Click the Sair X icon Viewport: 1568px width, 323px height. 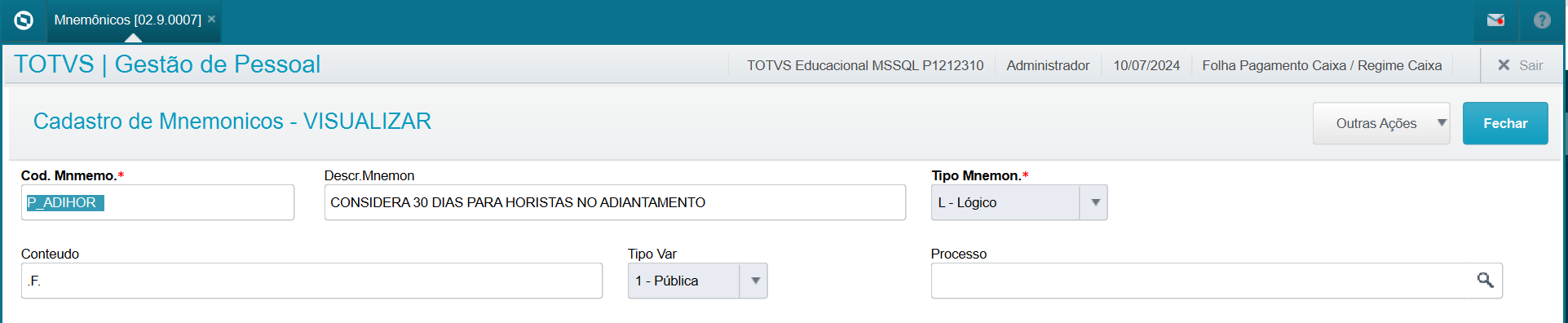[1504, 65]
